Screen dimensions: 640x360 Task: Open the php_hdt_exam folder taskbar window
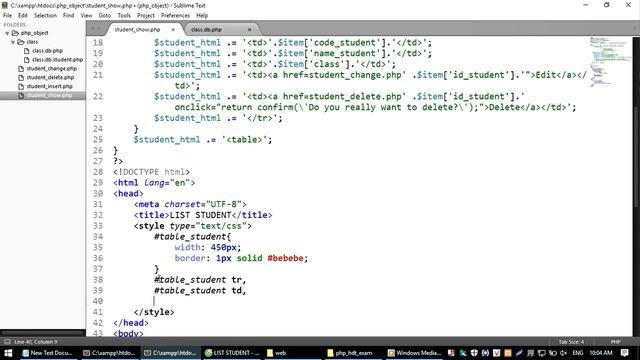pos(354,353)
